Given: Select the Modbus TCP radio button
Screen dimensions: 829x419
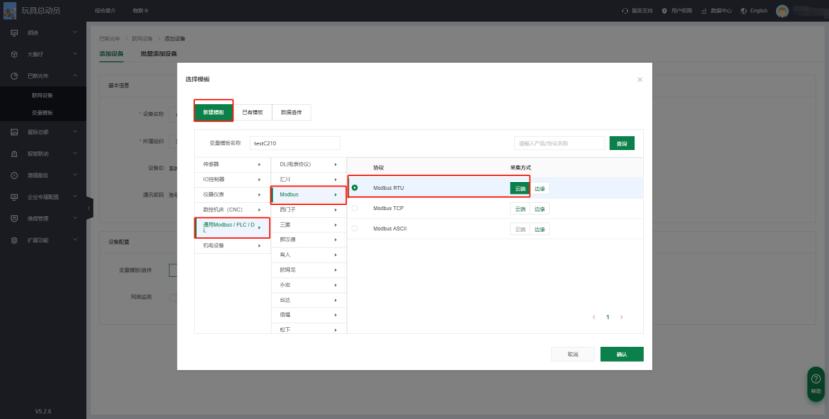Looking at the screenshot, I should (354, 209).
